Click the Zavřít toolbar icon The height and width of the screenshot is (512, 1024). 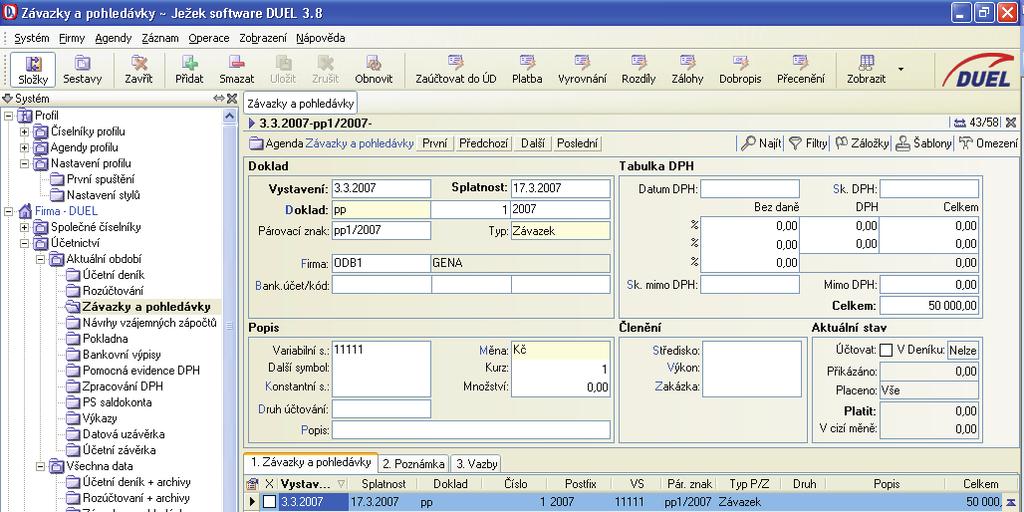click(138, 70)
